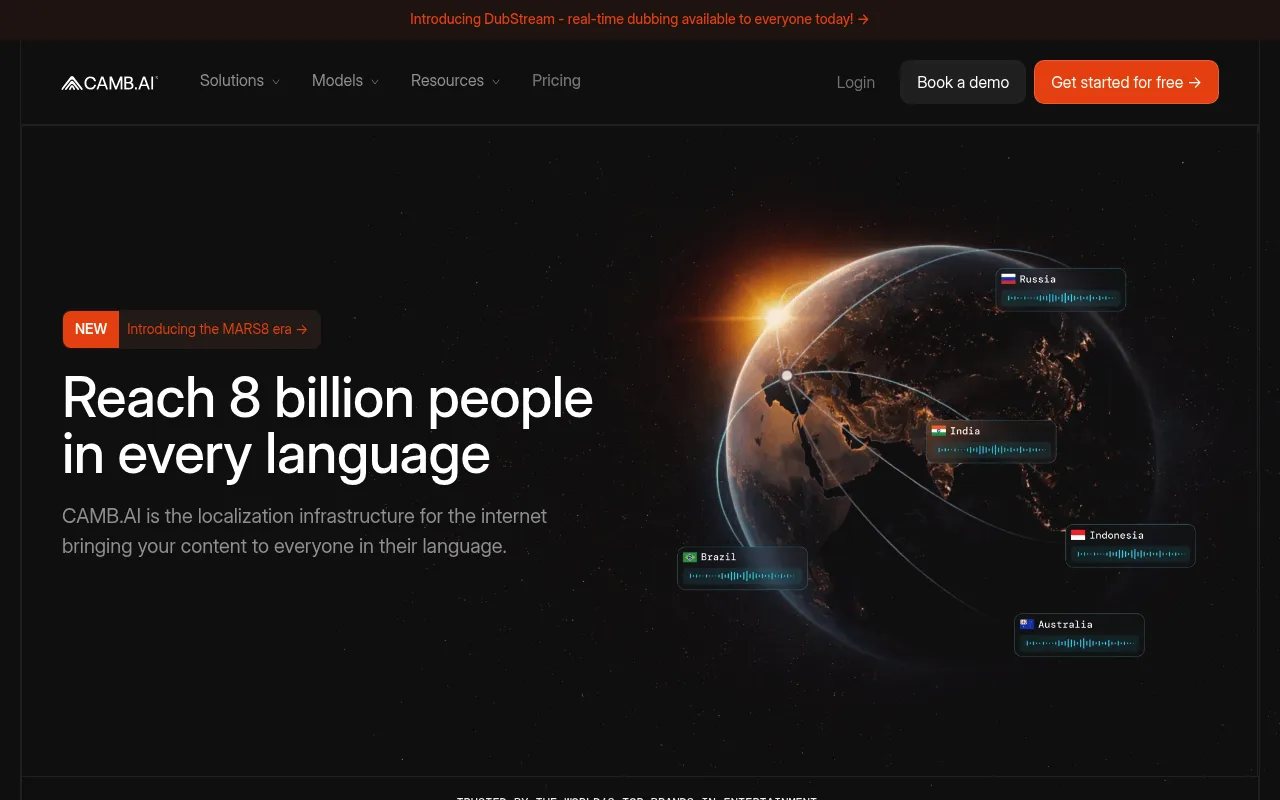This screenshot has width=1280, height=800.
Task: Click the orange NEW badge
Action: (91, 329)
